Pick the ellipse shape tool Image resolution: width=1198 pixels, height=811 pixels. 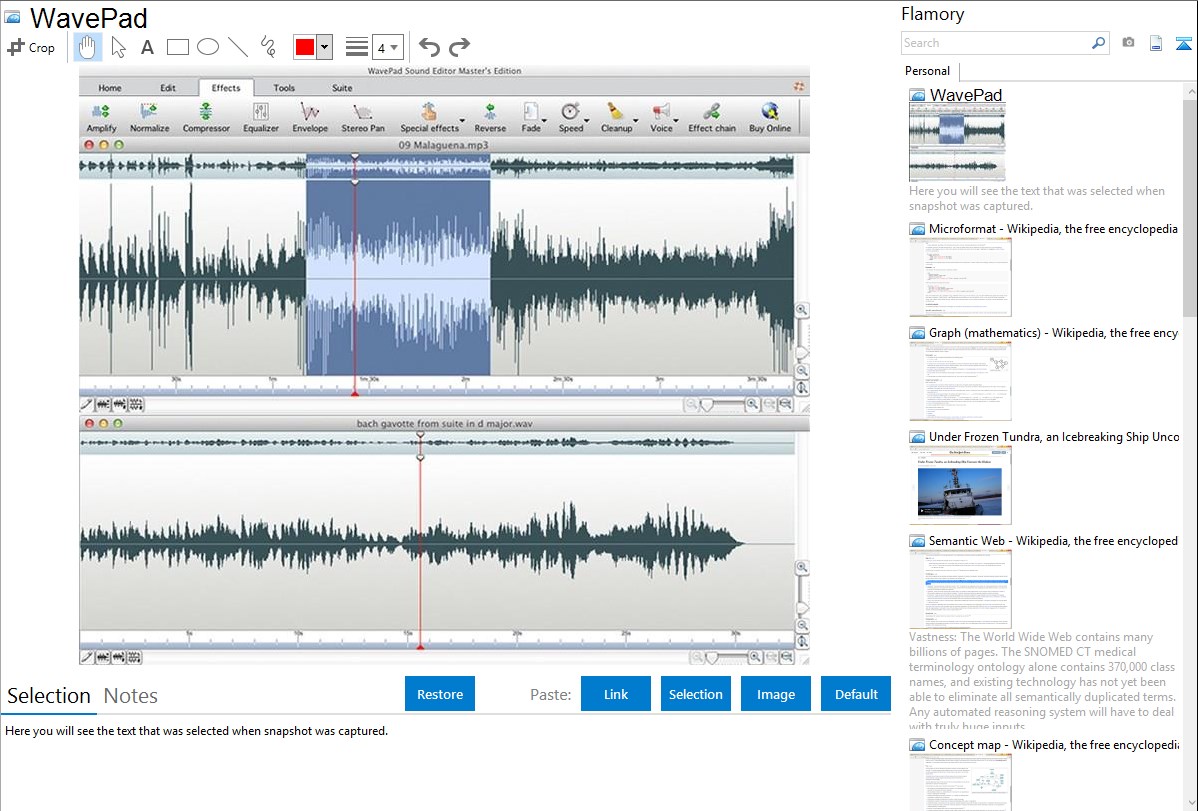point(207,47)
